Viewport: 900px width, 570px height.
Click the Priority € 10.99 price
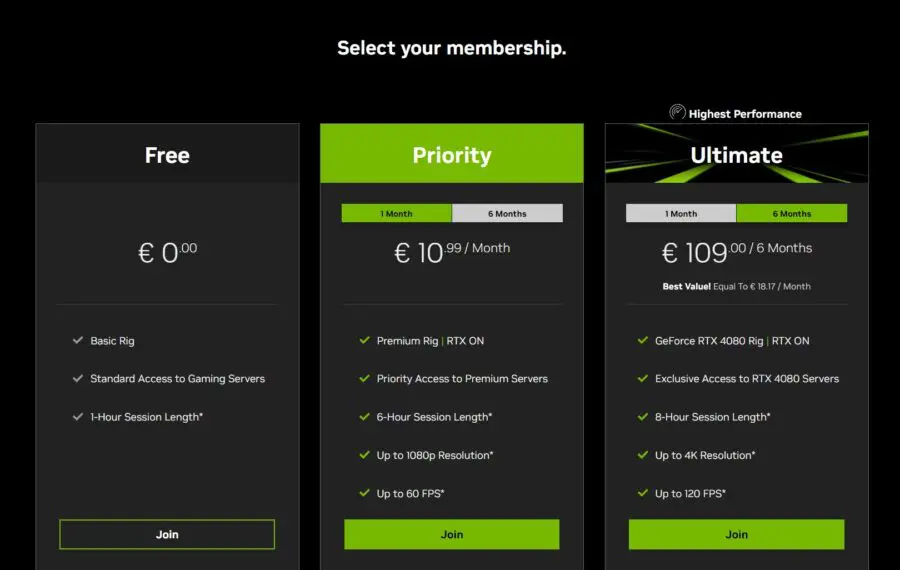coord(452,251)
